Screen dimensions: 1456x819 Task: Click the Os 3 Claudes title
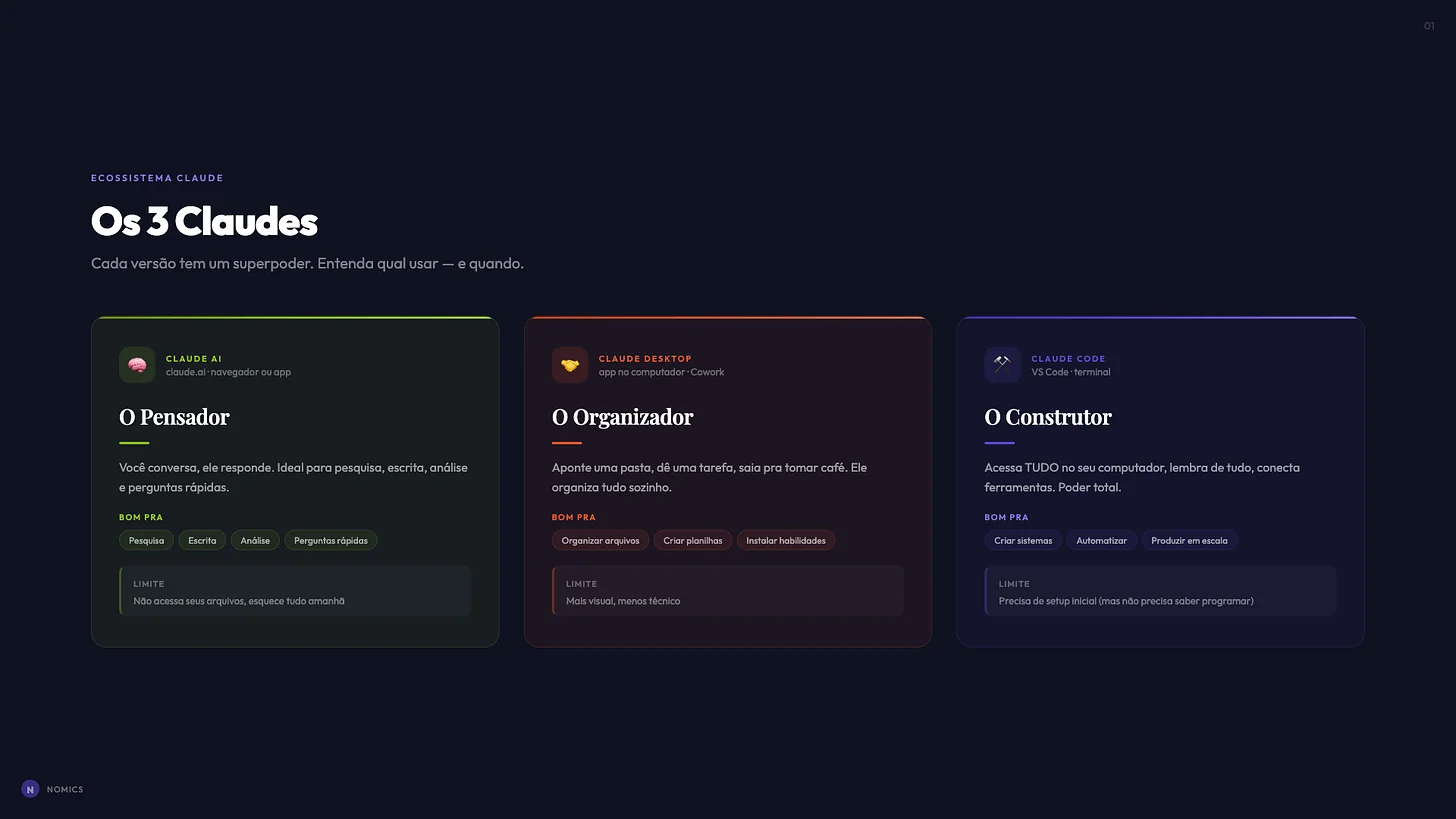(x=204, y=221)
